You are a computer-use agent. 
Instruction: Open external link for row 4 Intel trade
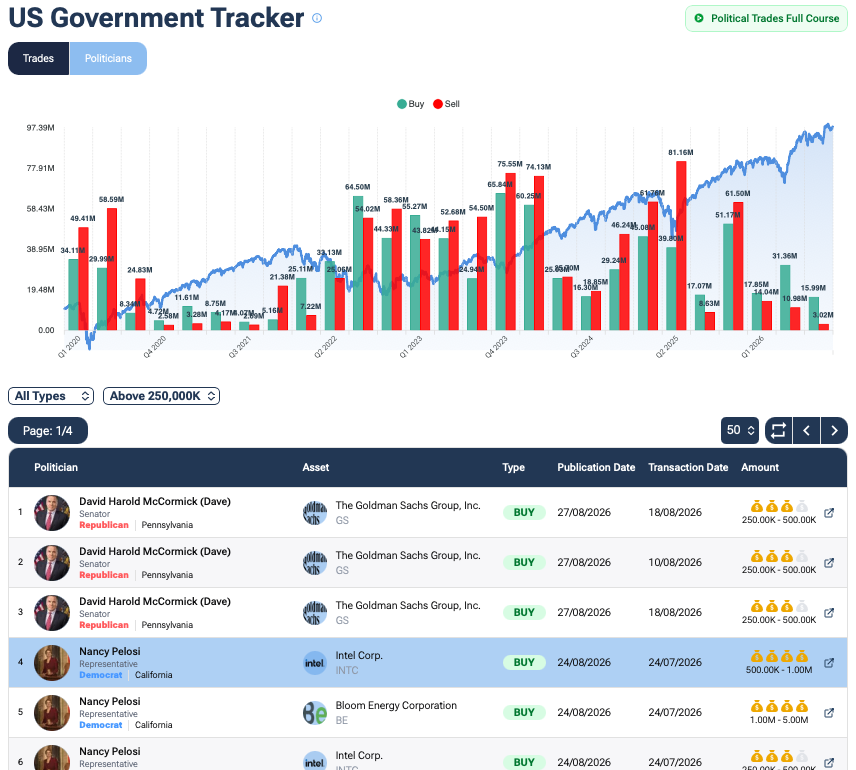[829, 663]
